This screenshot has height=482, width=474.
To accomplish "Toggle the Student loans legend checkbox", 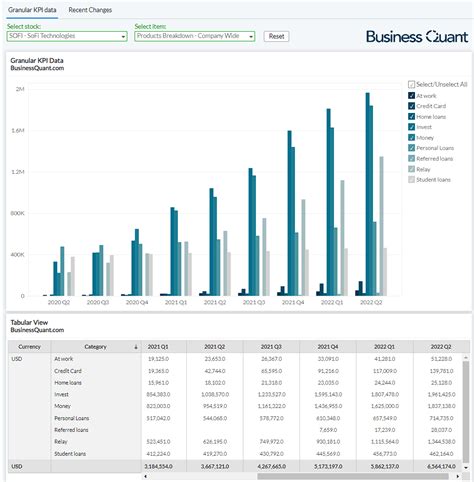I will tap(412, 180).
